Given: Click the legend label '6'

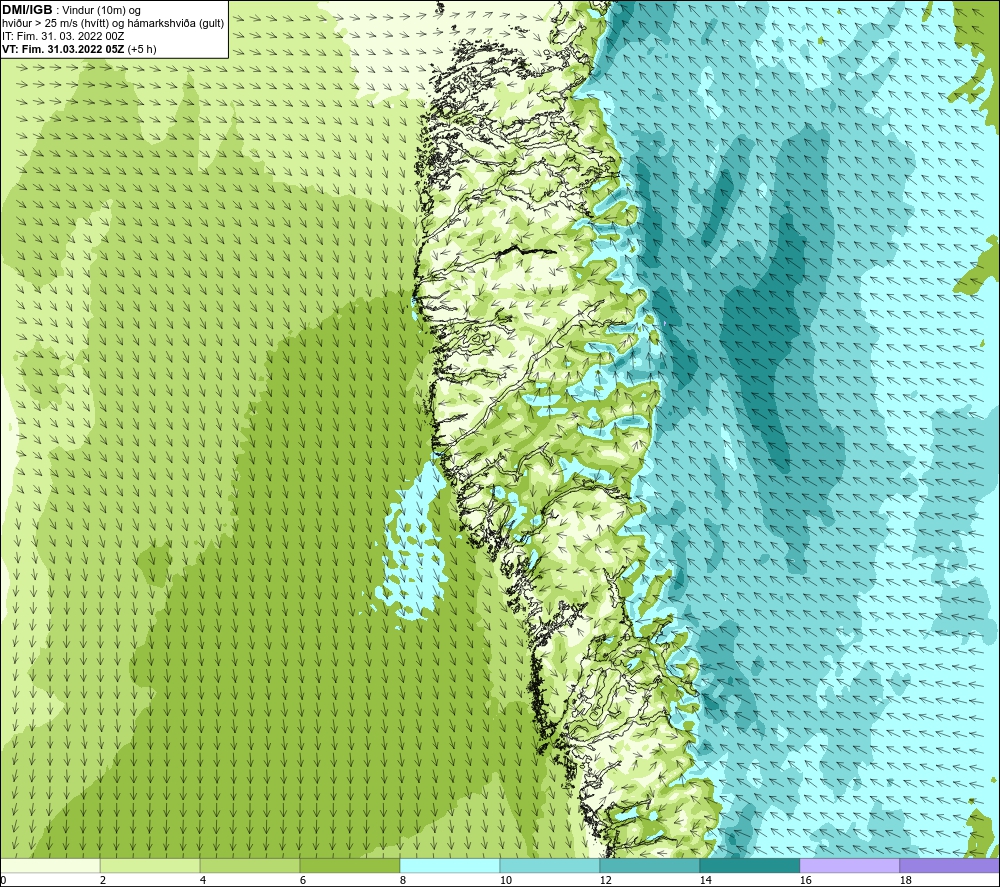Looking at the screenshot, I should click(303, 881).
